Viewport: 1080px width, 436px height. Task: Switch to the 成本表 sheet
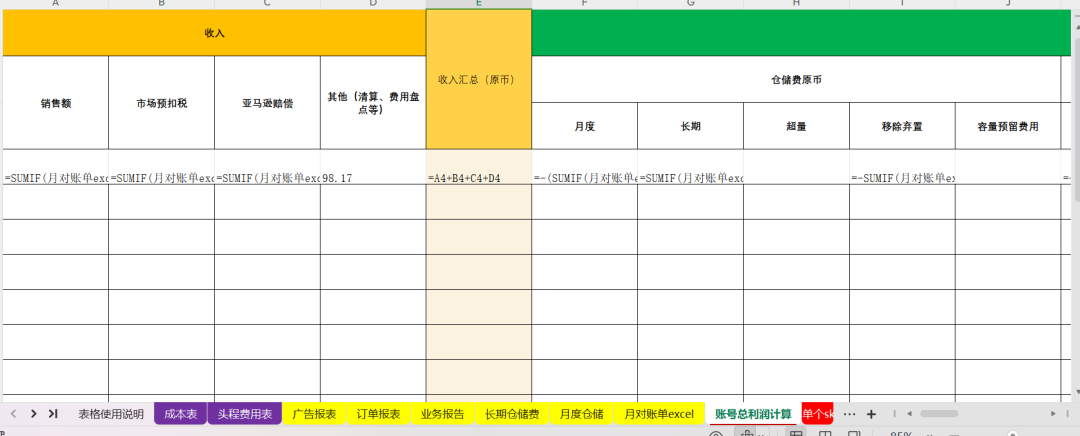tap(180, 414)
